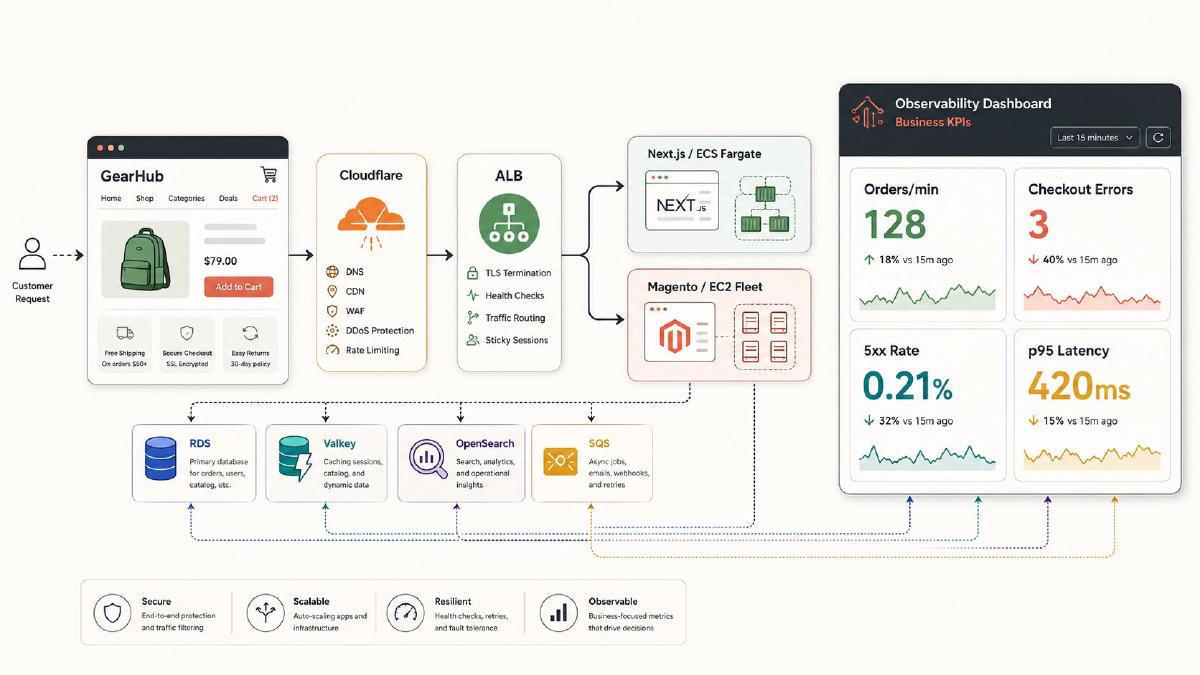Screen dimensions: 1200x675
Task: Click the 32% vs 15m ago text
Action: click(x=916, y=421)
